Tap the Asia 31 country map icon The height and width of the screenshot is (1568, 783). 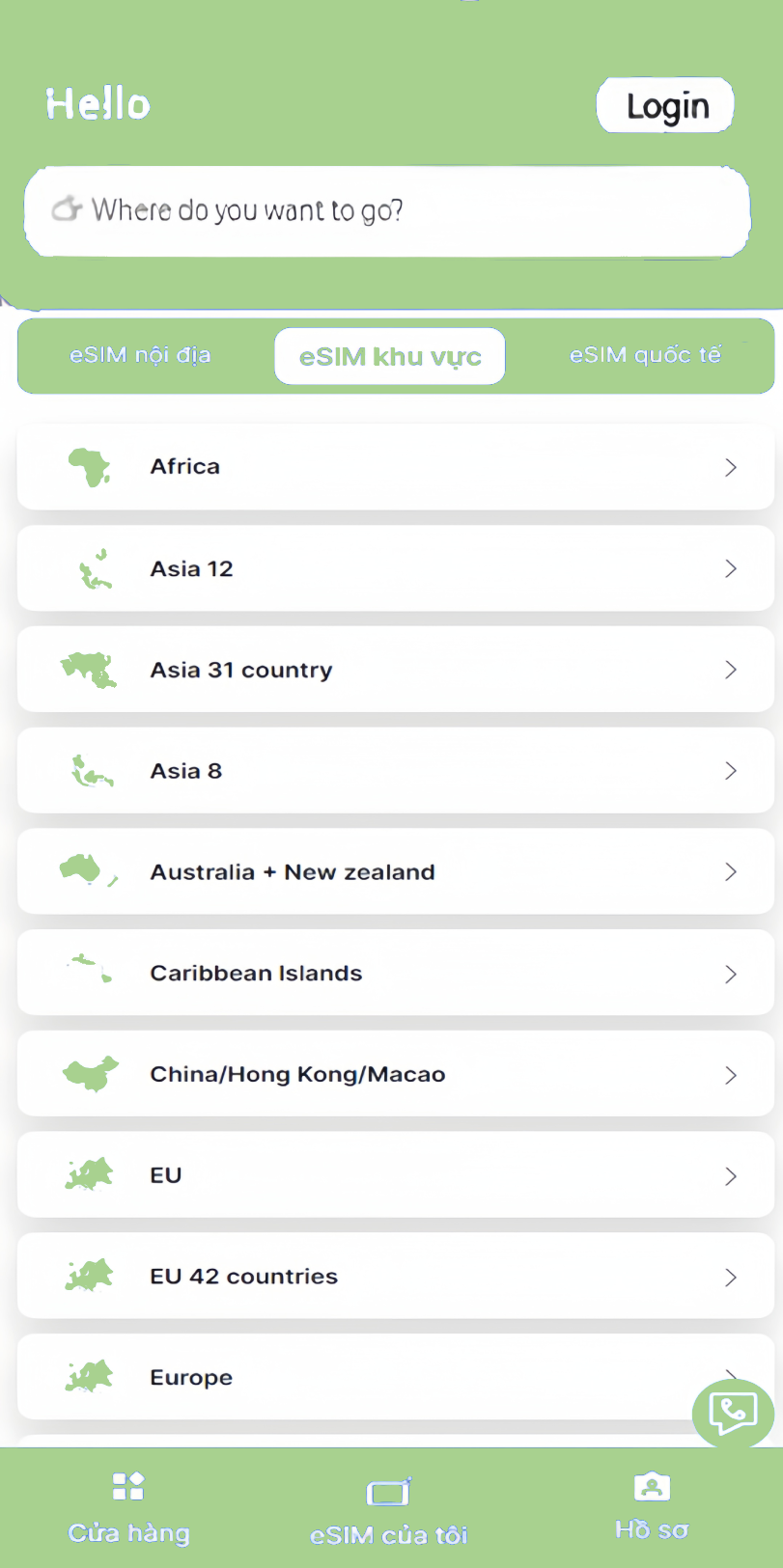pyautogui.click(x=89, y=670)
